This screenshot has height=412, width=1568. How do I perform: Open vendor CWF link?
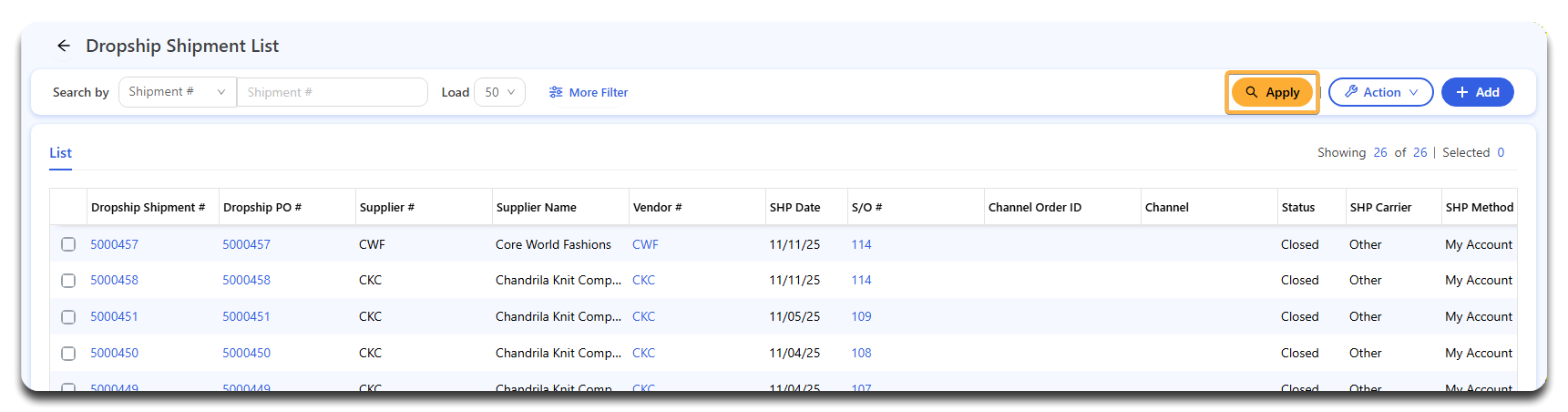pyautogui.click(x=645, y=244)
